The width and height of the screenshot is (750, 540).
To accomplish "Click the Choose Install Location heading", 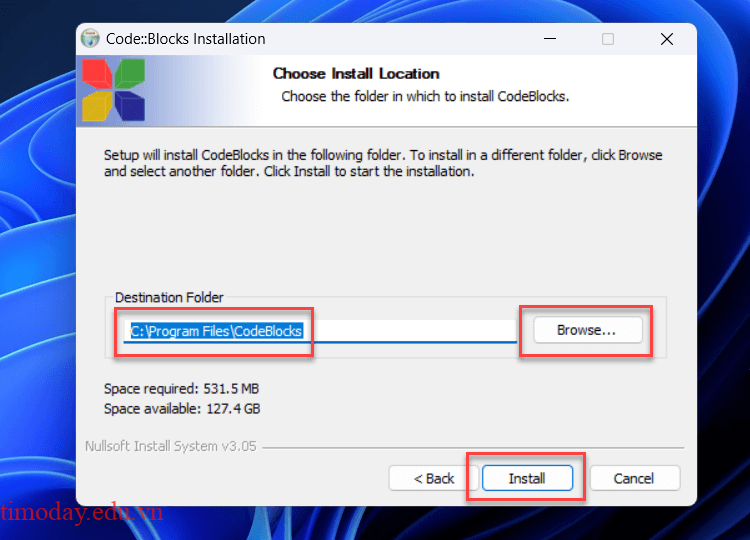I will (x=356, y=74).
